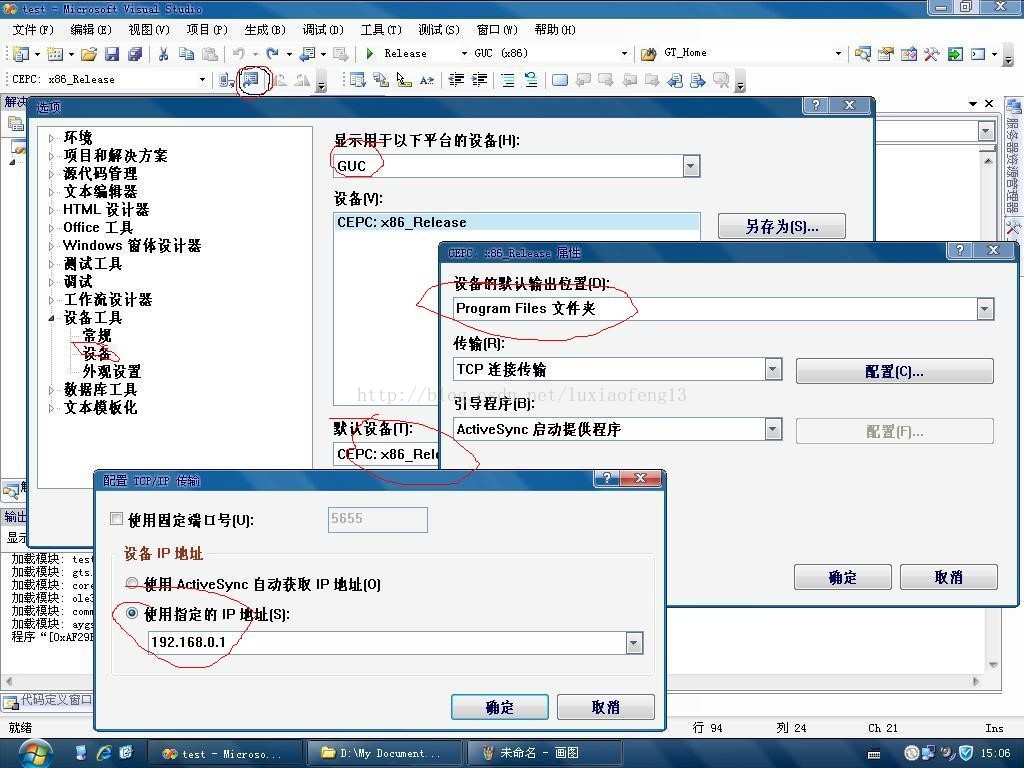
Task: Click the Cut scissors icon
Action: click(163, 54)
